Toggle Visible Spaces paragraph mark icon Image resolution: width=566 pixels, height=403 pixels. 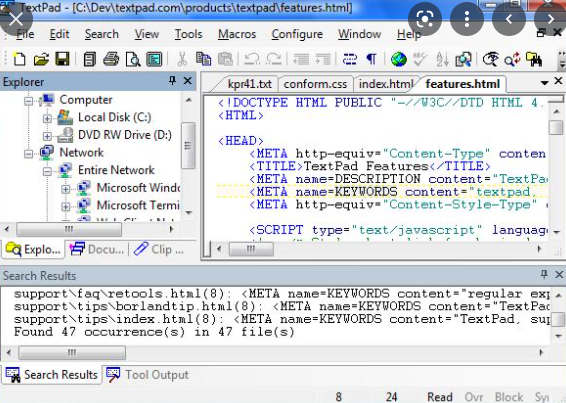point(371,59)
